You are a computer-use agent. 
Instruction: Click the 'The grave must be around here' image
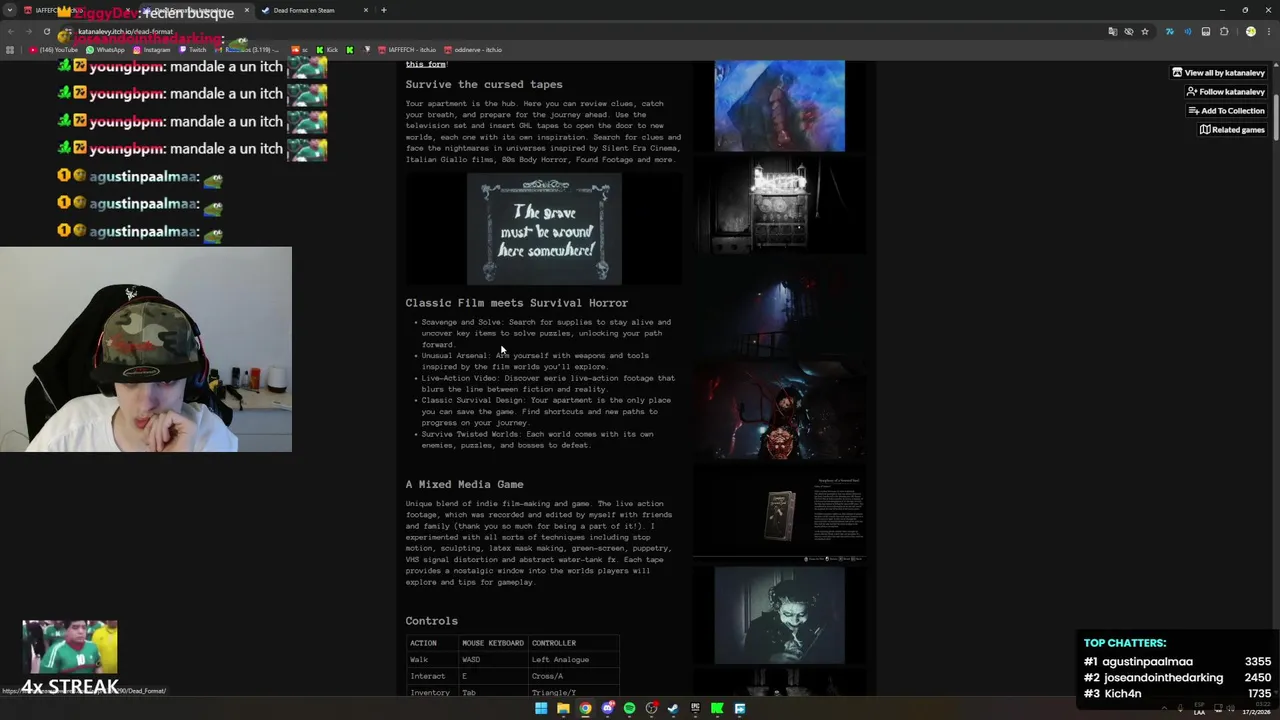544,229
